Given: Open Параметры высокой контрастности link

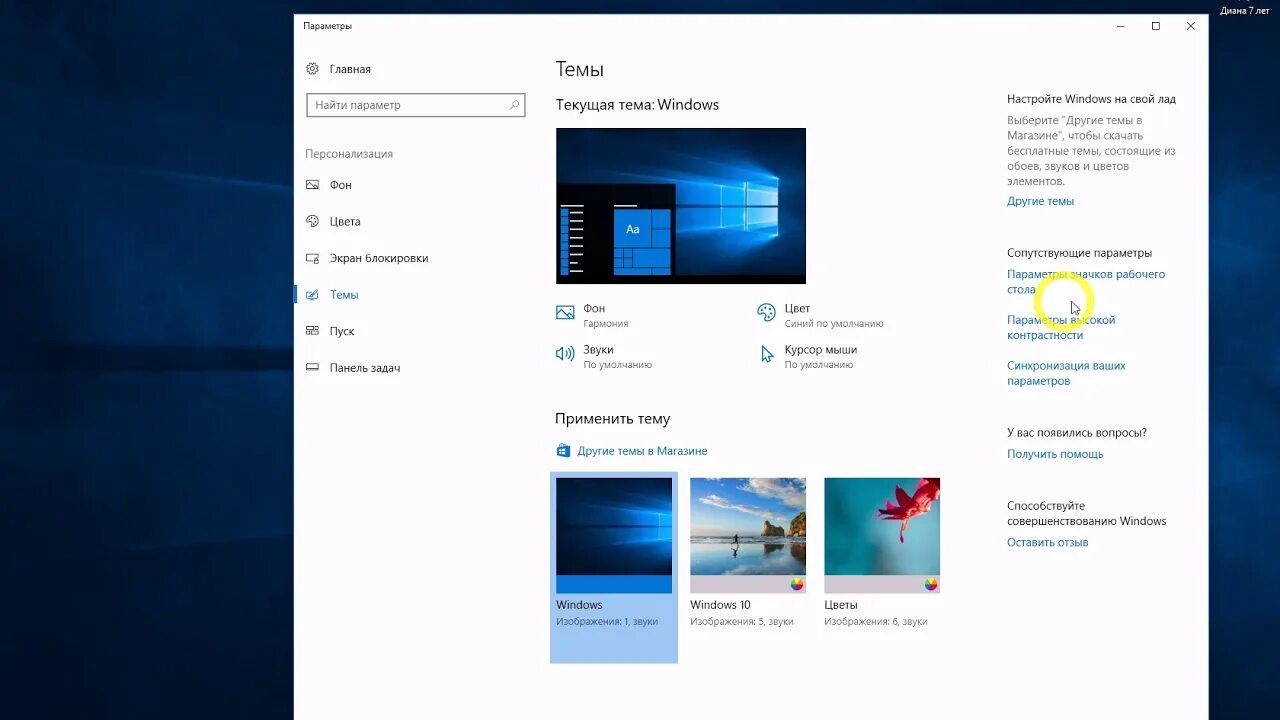Looking at the screenshot, I should click(x=1061, y=327).
